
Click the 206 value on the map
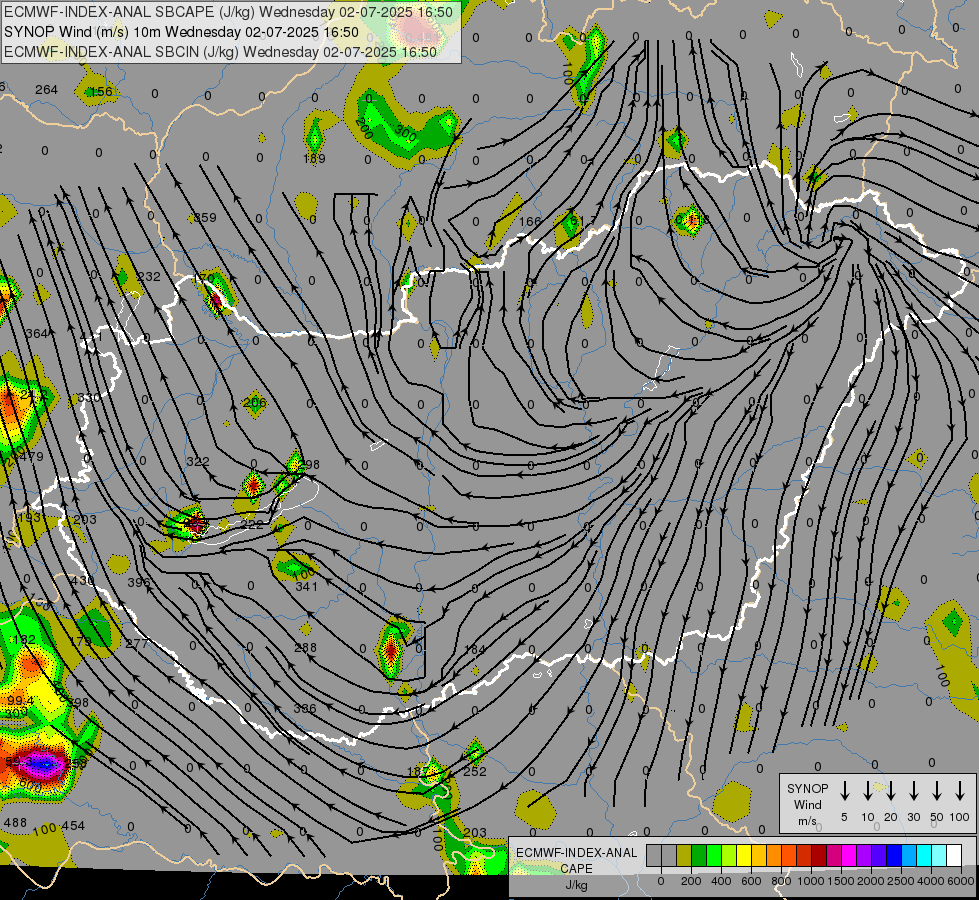point(255,402)
